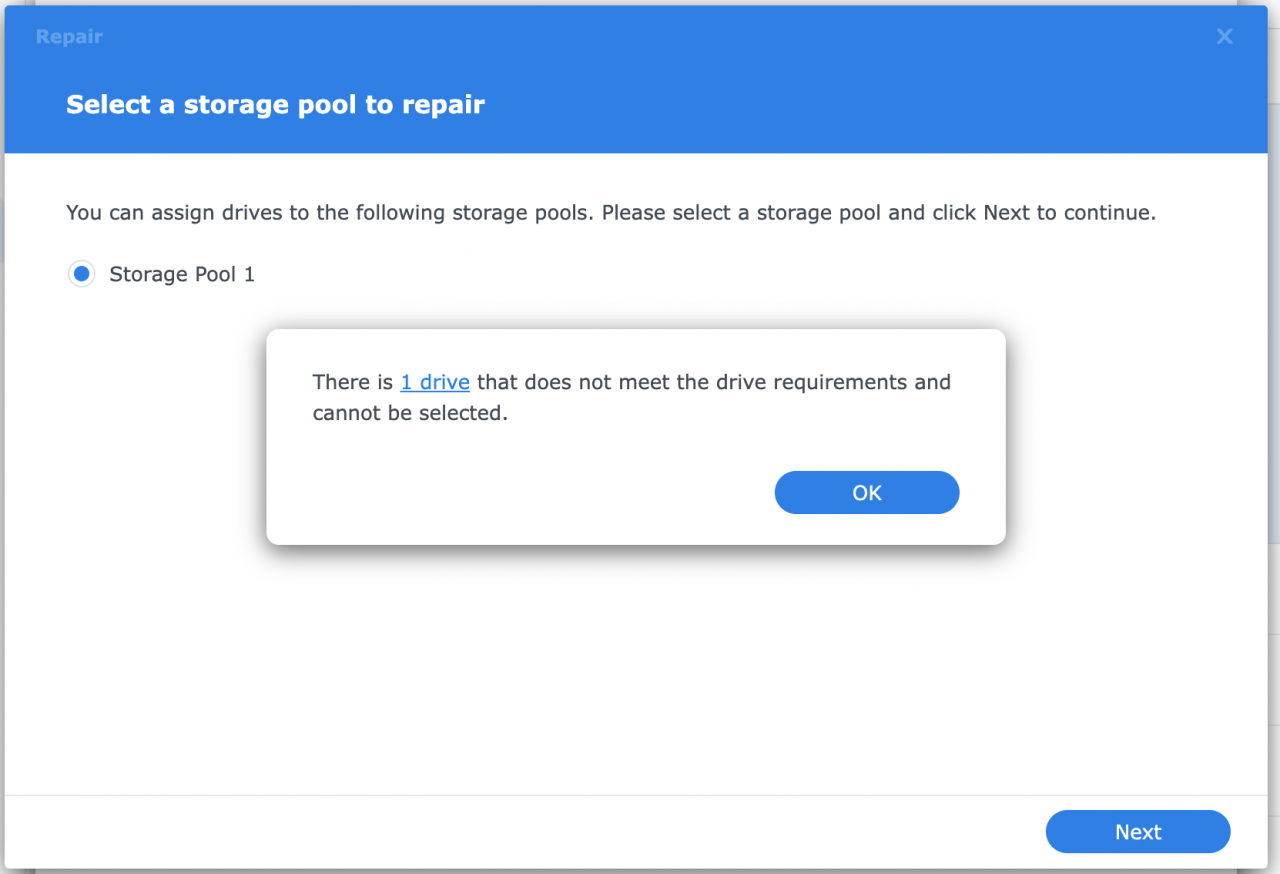Click Next to continue the repair
Screen dimensions: 1280x874
point(1137,832)
